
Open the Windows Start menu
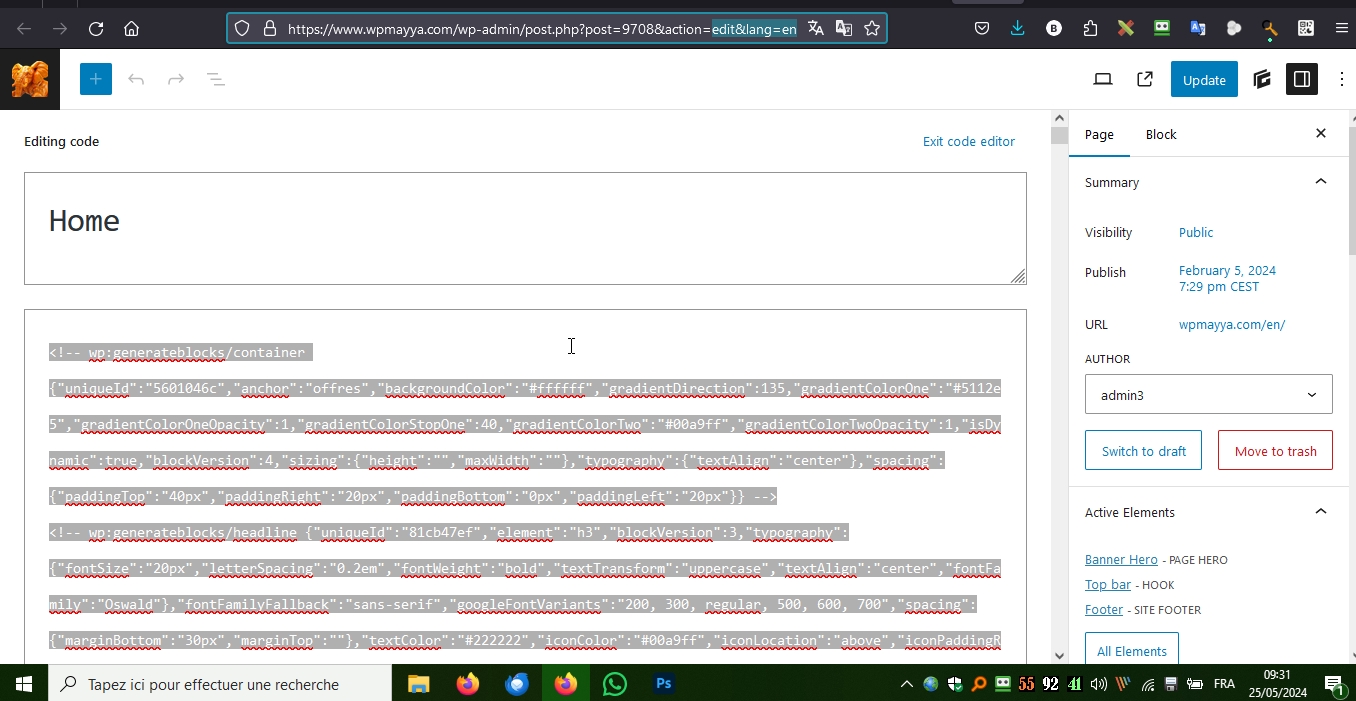(24, 684)
